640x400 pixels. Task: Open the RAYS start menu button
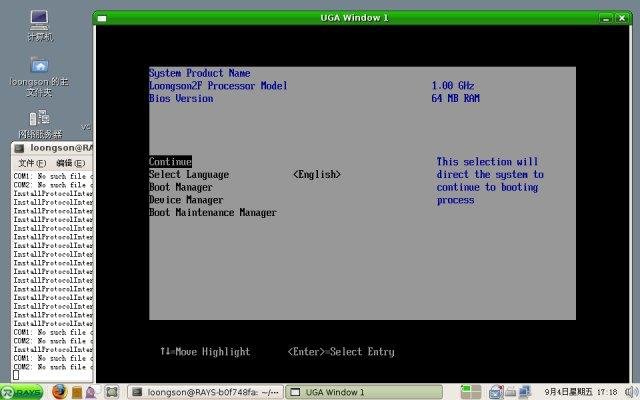click(x=22, y=392)
